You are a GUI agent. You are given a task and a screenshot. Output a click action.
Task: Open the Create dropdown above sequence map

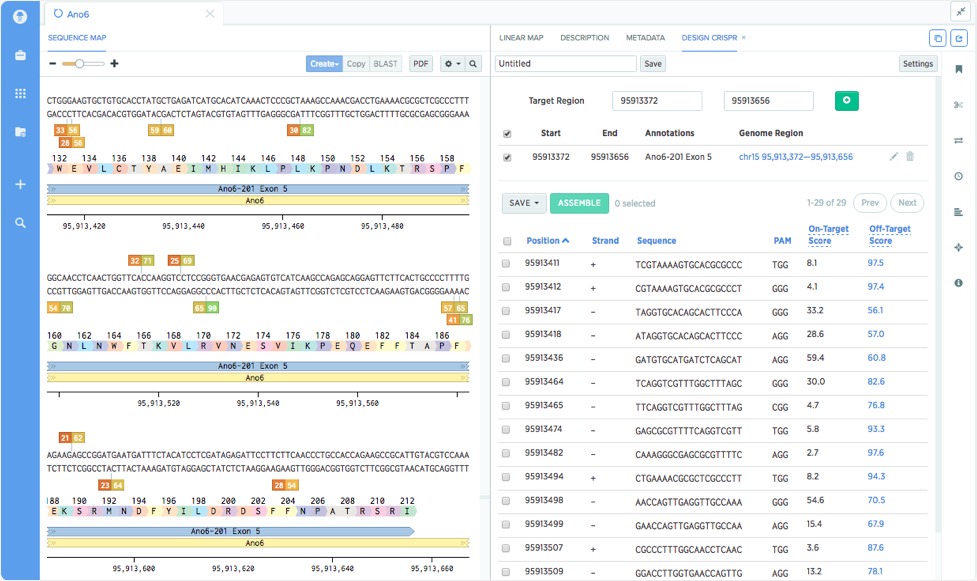[327, 63]
